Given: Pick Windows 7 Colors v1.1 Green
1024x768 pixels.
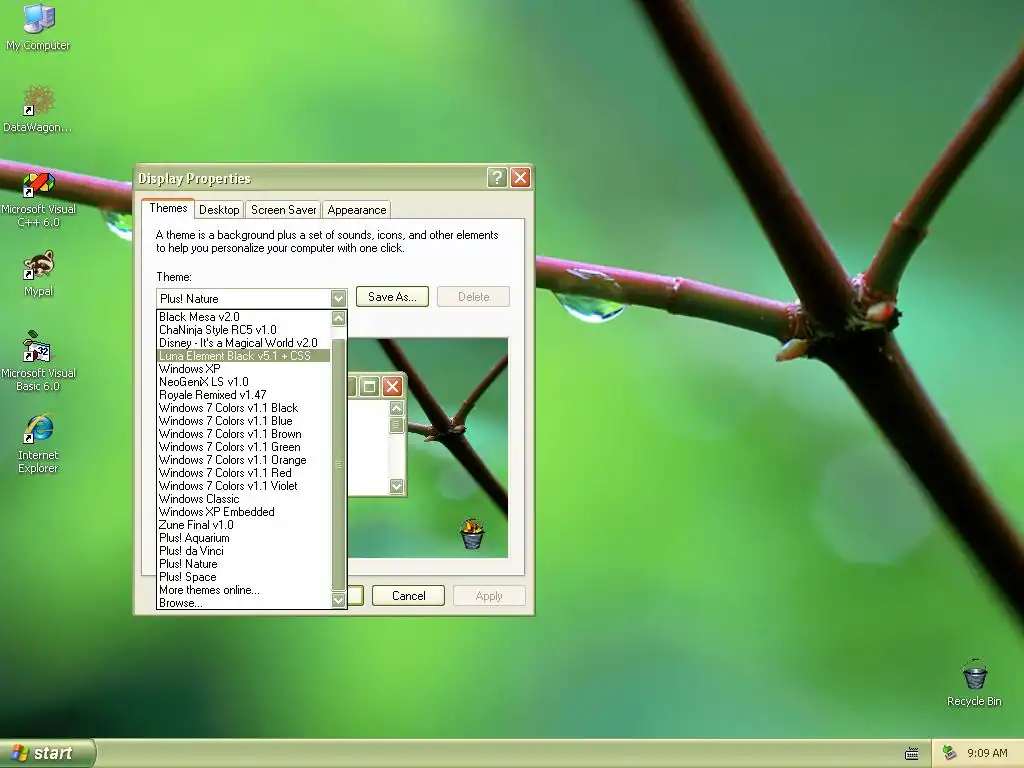Looking at the screenshot, I should click(244, 447).
